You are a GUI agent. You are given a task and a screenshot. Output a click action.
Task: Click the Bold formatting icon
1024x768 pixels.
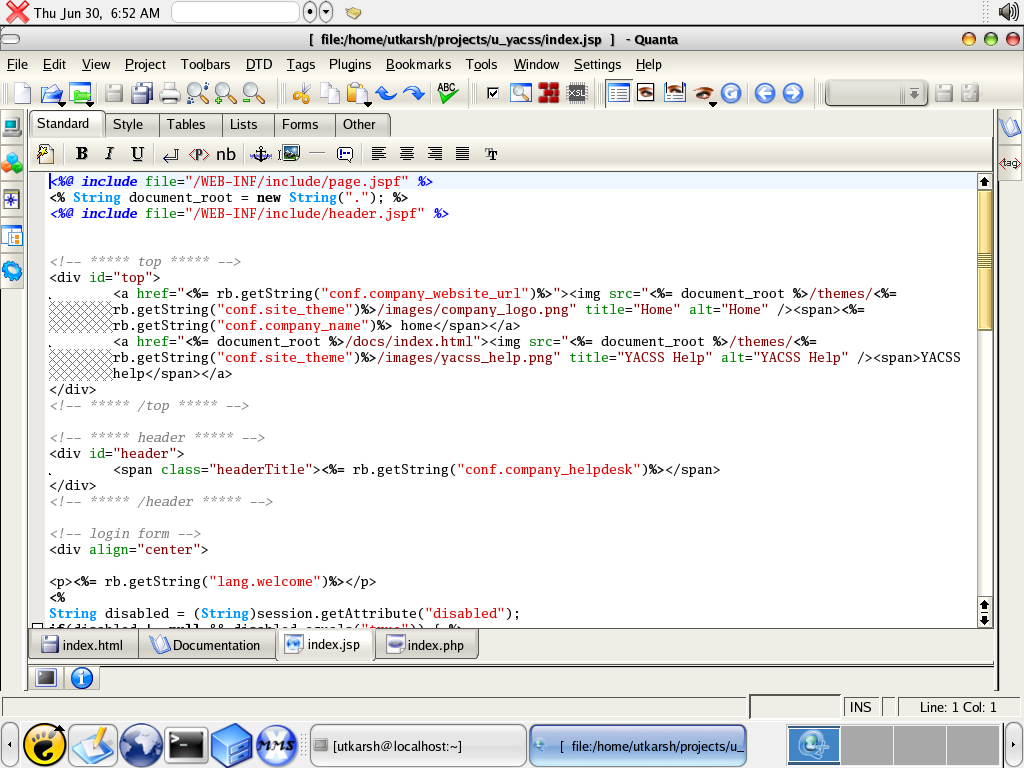tap(82, 153)
